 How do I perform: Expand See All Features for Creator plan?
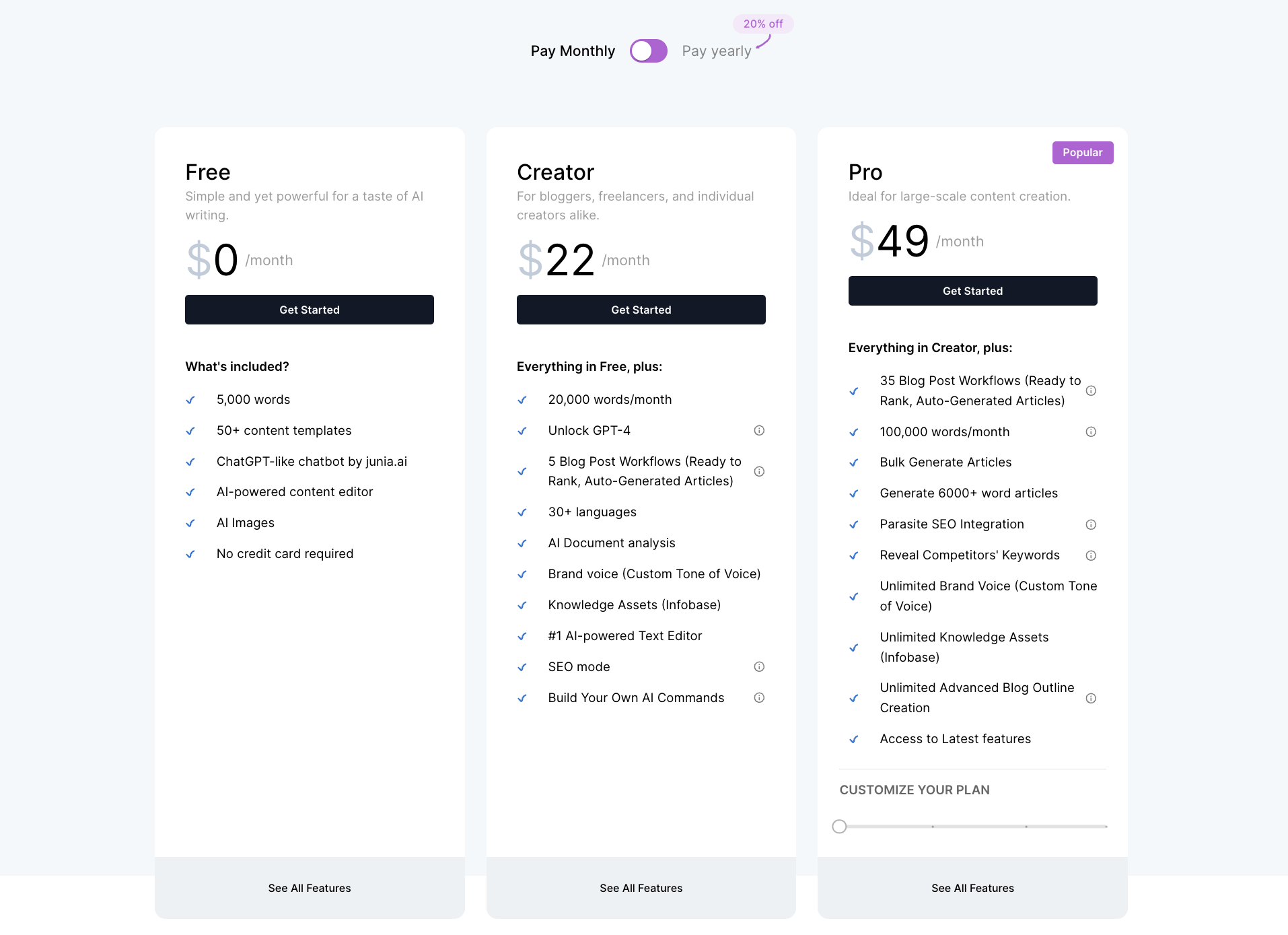click(641, 888)
